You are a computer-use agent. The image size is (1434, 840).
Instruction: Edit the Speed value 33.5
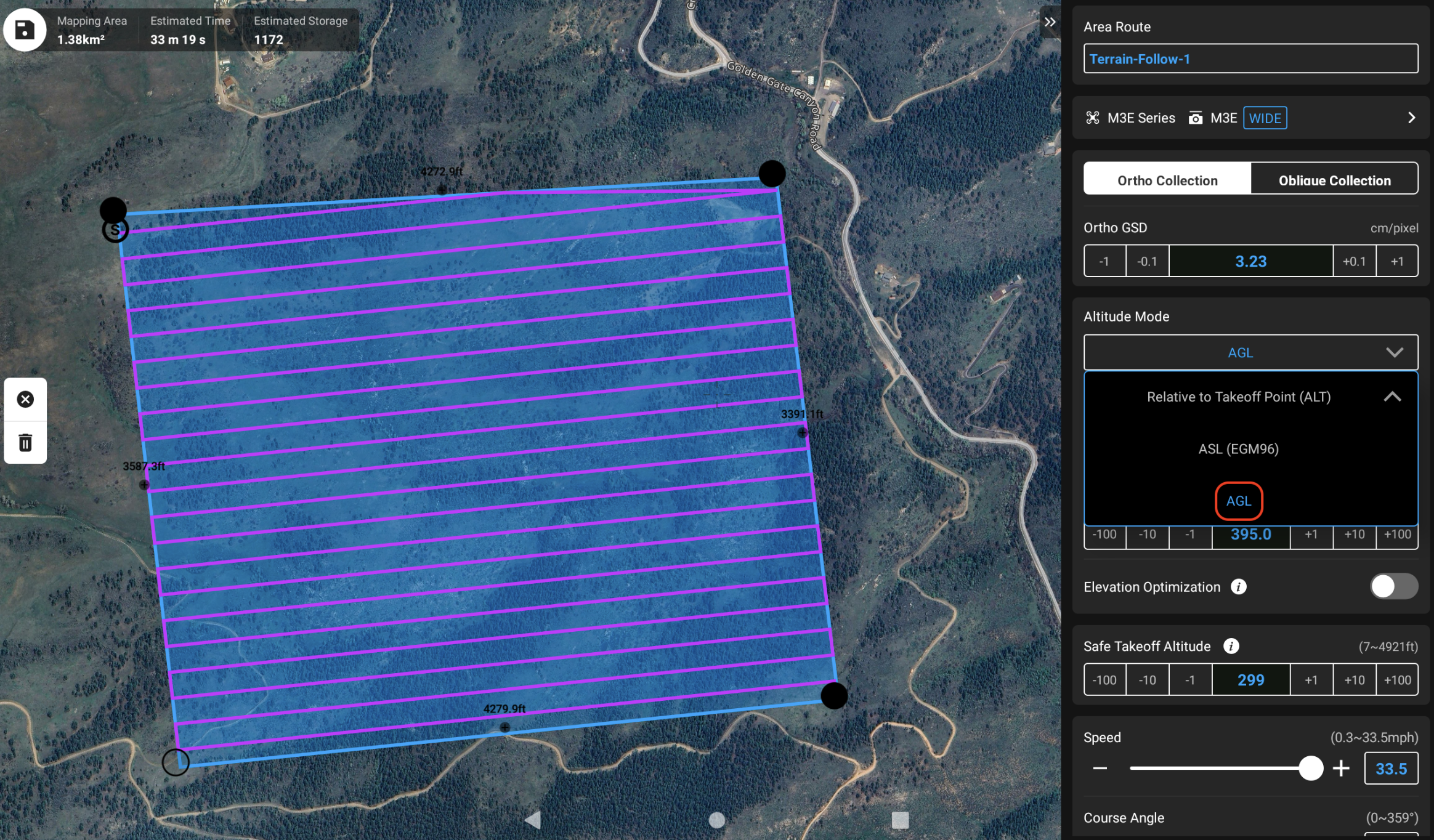click(1391, 768)
